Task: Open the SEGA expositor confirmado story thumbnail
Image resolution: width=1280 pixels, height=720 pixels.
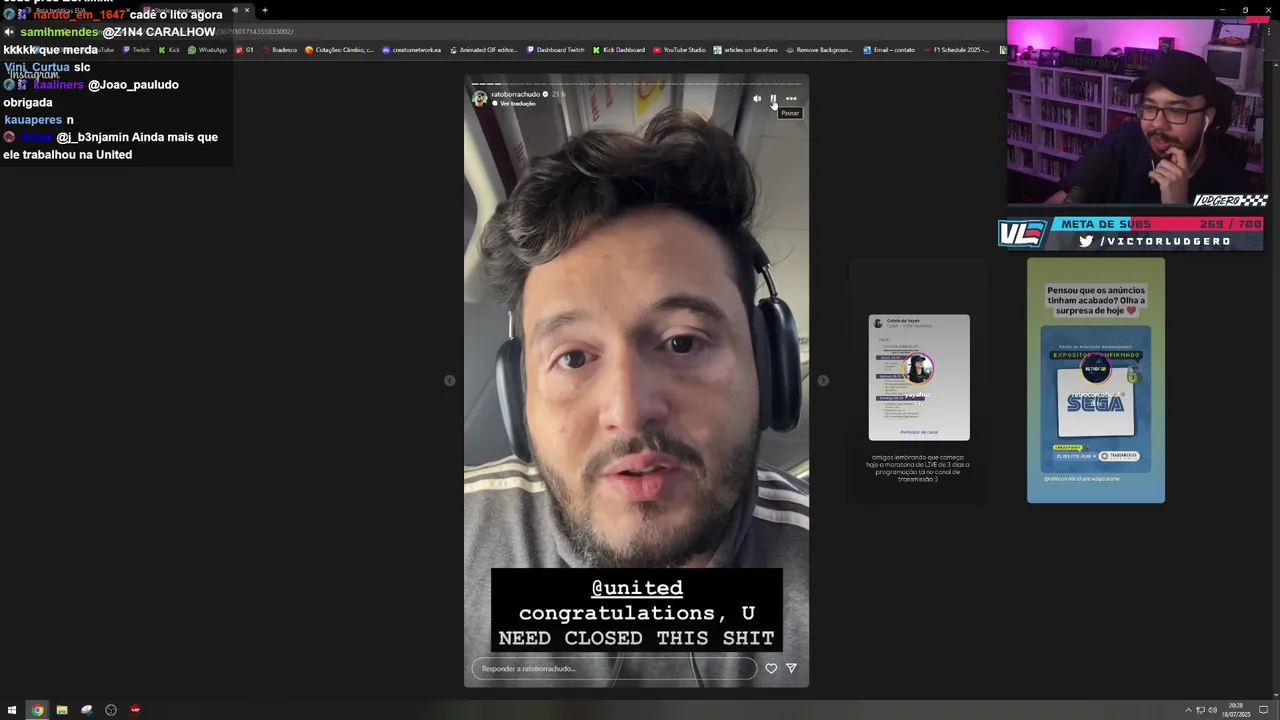Action: click(1096, 380)
